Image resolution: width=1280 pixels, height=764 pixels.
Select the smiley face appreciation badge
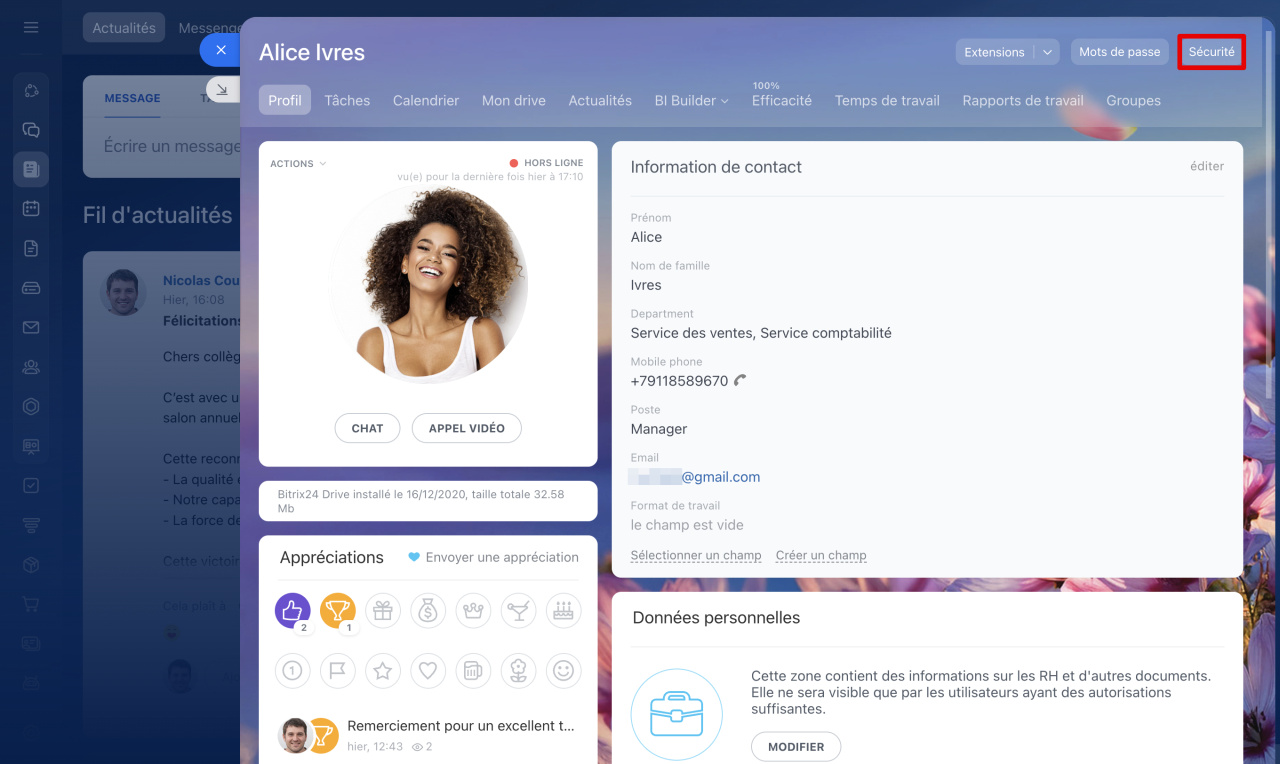click(x=563, y=671)
